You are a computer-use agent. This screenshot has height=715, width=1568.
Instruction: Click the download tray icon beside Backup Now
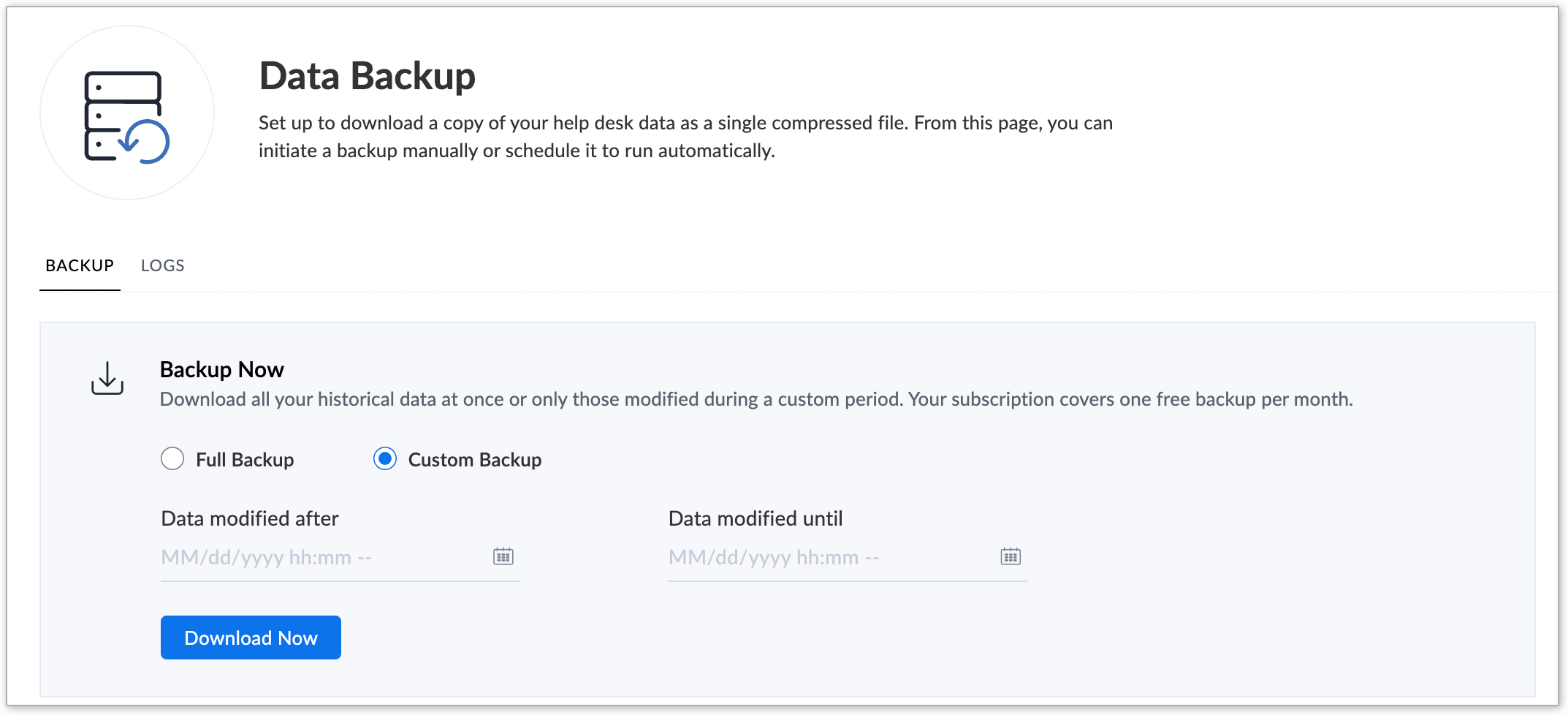107,379
